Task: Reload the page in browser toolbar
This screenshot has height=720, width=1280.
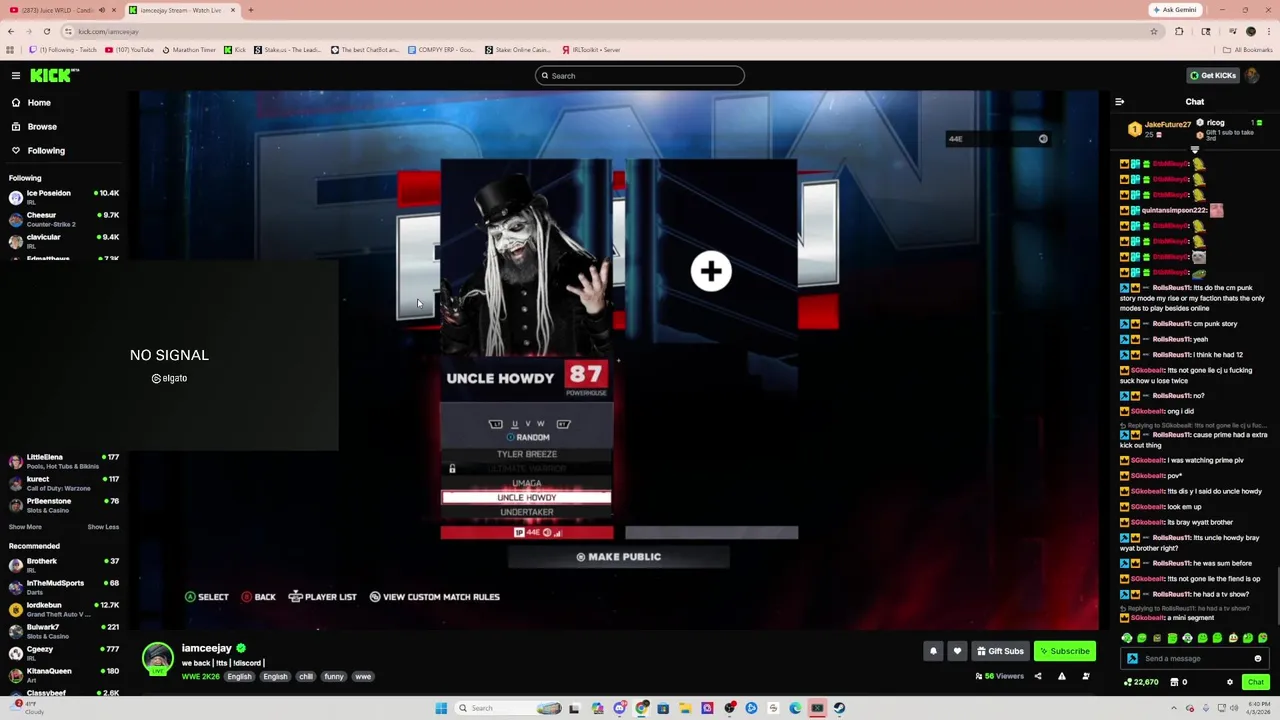Action: tap(46, 31)
